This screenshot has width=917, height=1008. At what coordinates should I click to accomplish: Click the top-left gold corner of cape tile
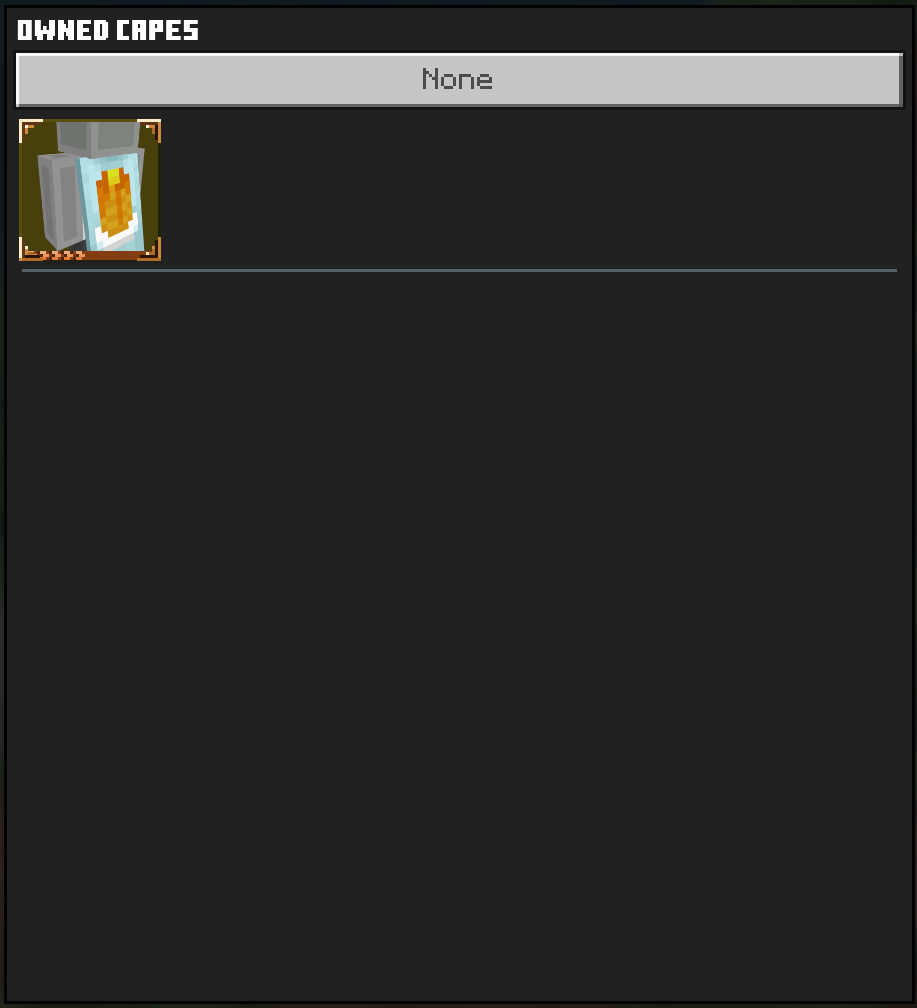click(x=30, y=130)
